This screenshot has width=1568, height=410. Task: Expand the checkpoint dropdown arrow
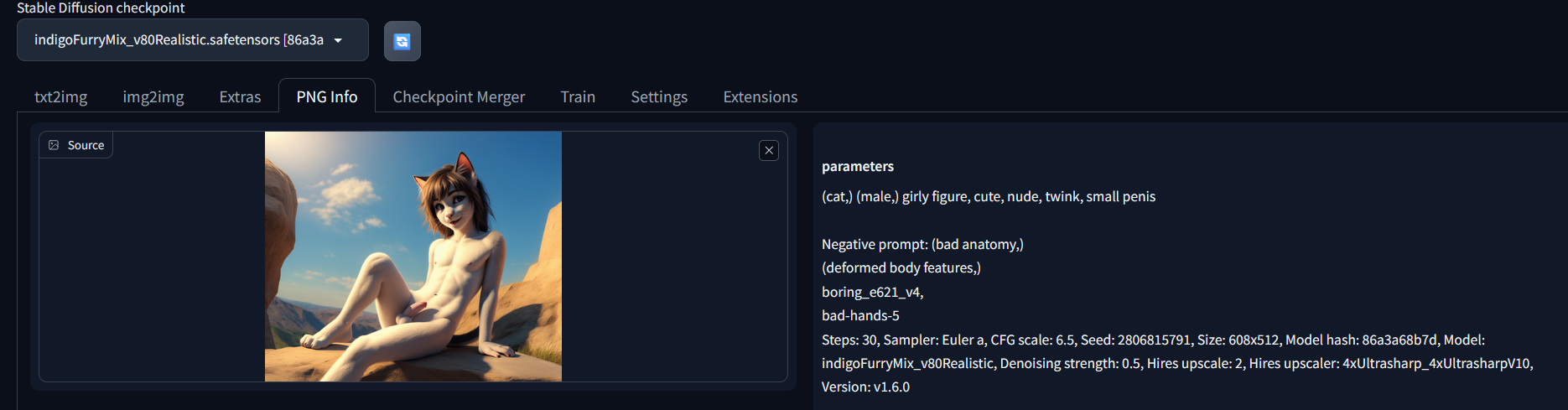point(338,40)
